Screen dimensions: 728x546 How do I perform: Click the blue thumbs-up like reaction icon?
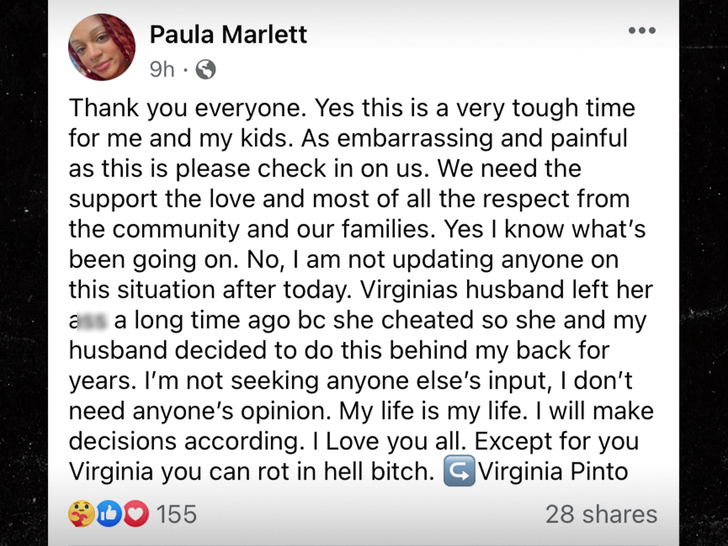108,514
